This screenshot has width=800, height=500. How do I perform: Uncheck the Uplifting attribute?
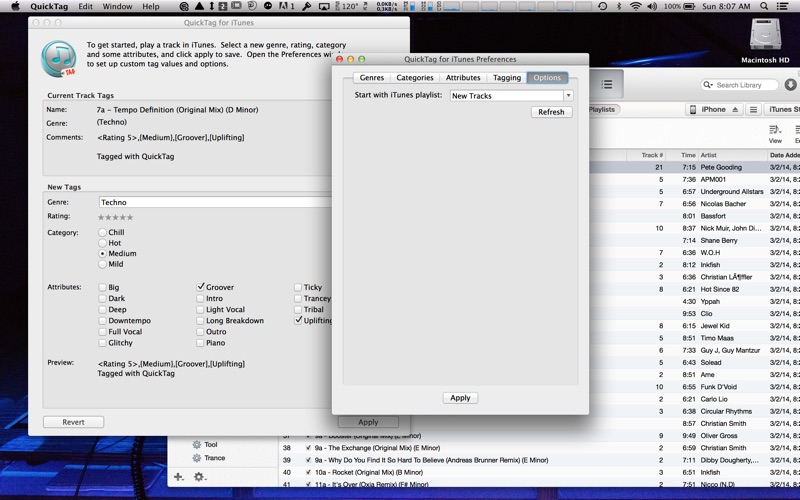298,320
